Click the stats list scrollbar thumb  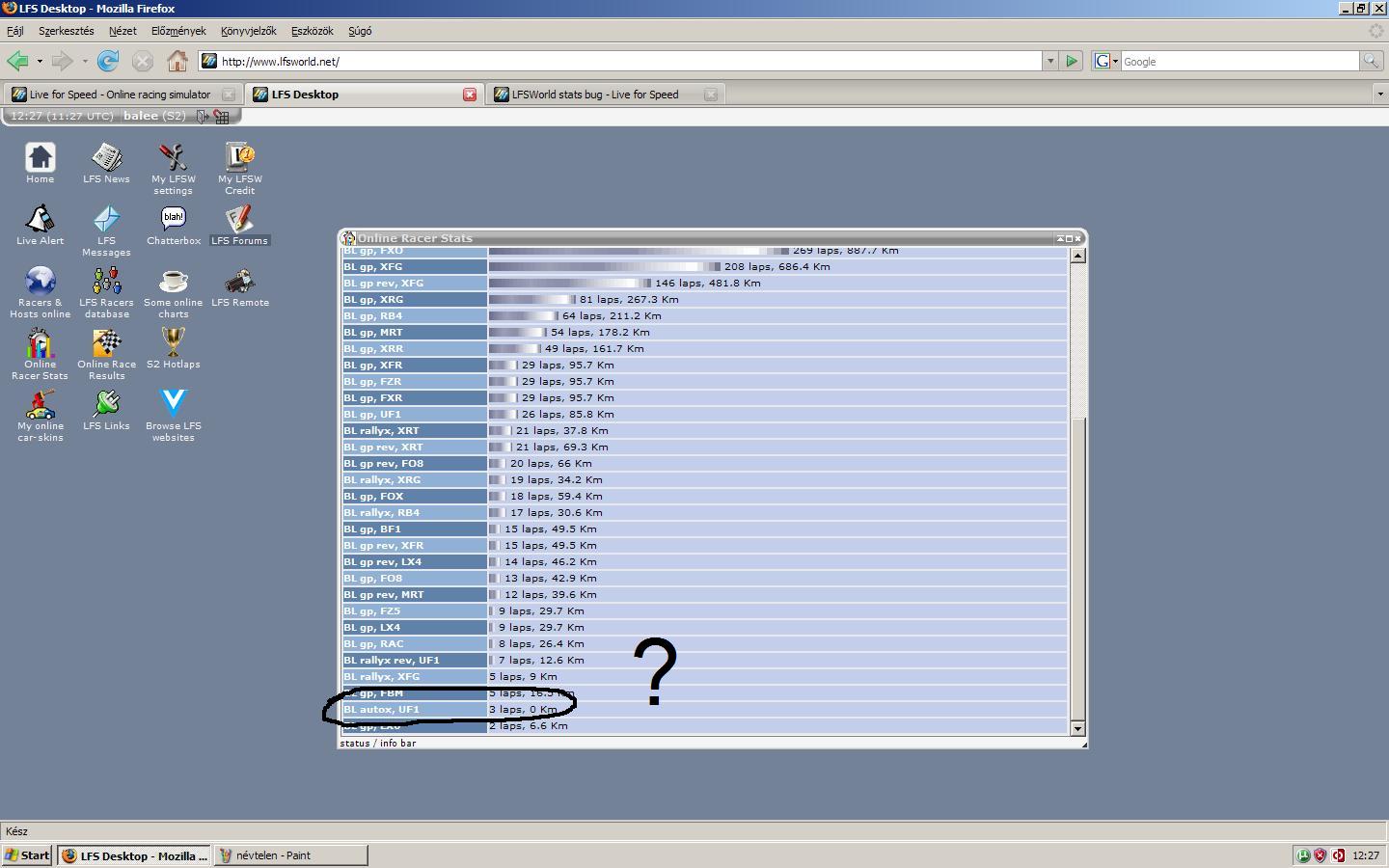coord(1077,569)
